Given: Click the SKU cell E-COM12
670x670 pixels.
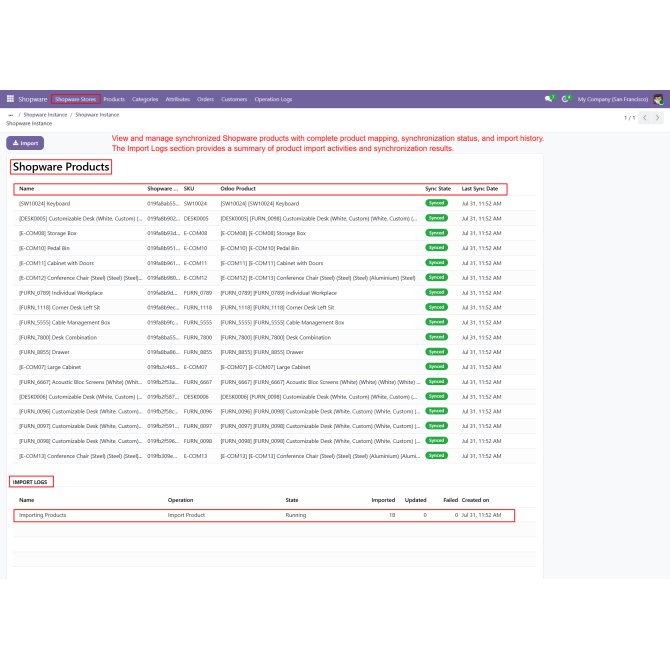Looking at the screenshot, I should click(x=195, y=278).
